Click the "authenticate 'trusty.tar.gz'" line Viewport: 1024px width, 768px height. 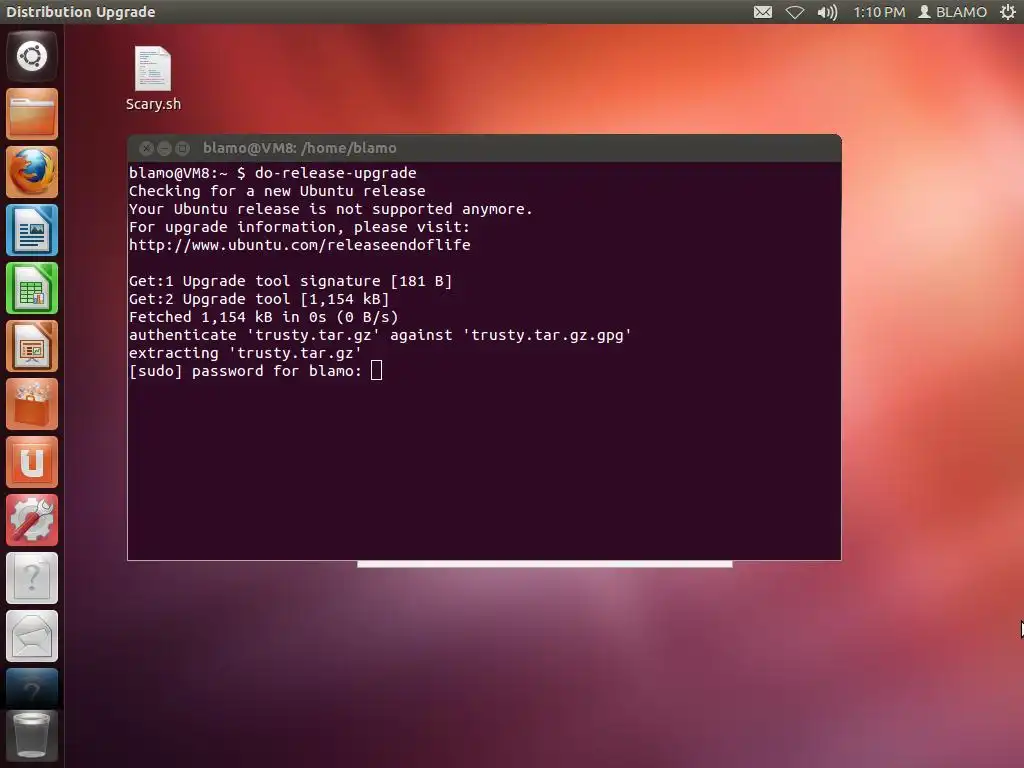[x=380, y=335]
